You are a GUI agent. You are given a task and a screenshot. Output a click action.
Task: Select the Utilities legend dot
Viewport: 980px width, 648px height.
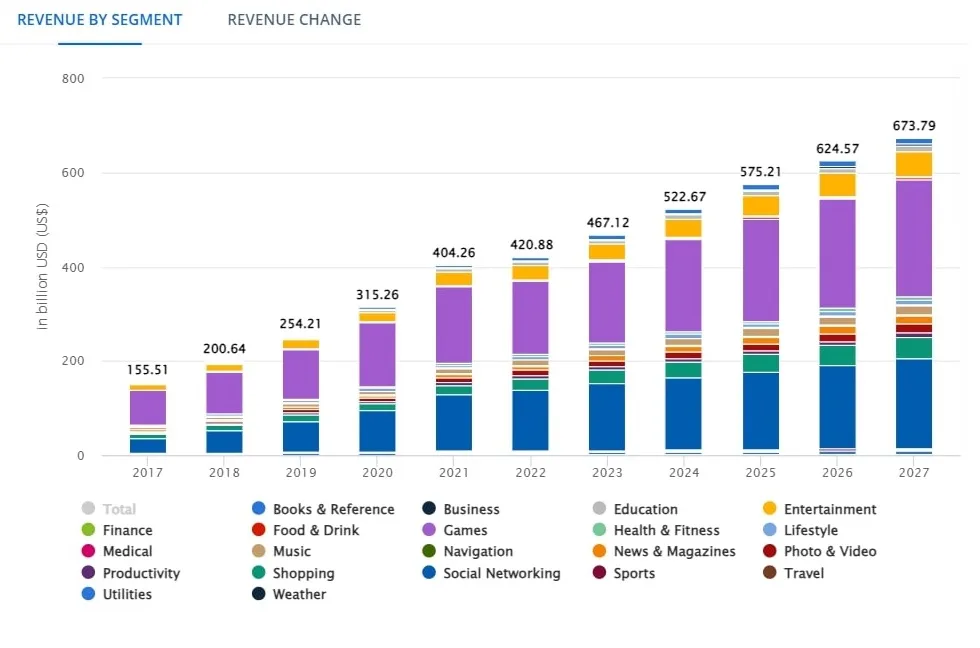pyautogui.click(x=88, y=594)
